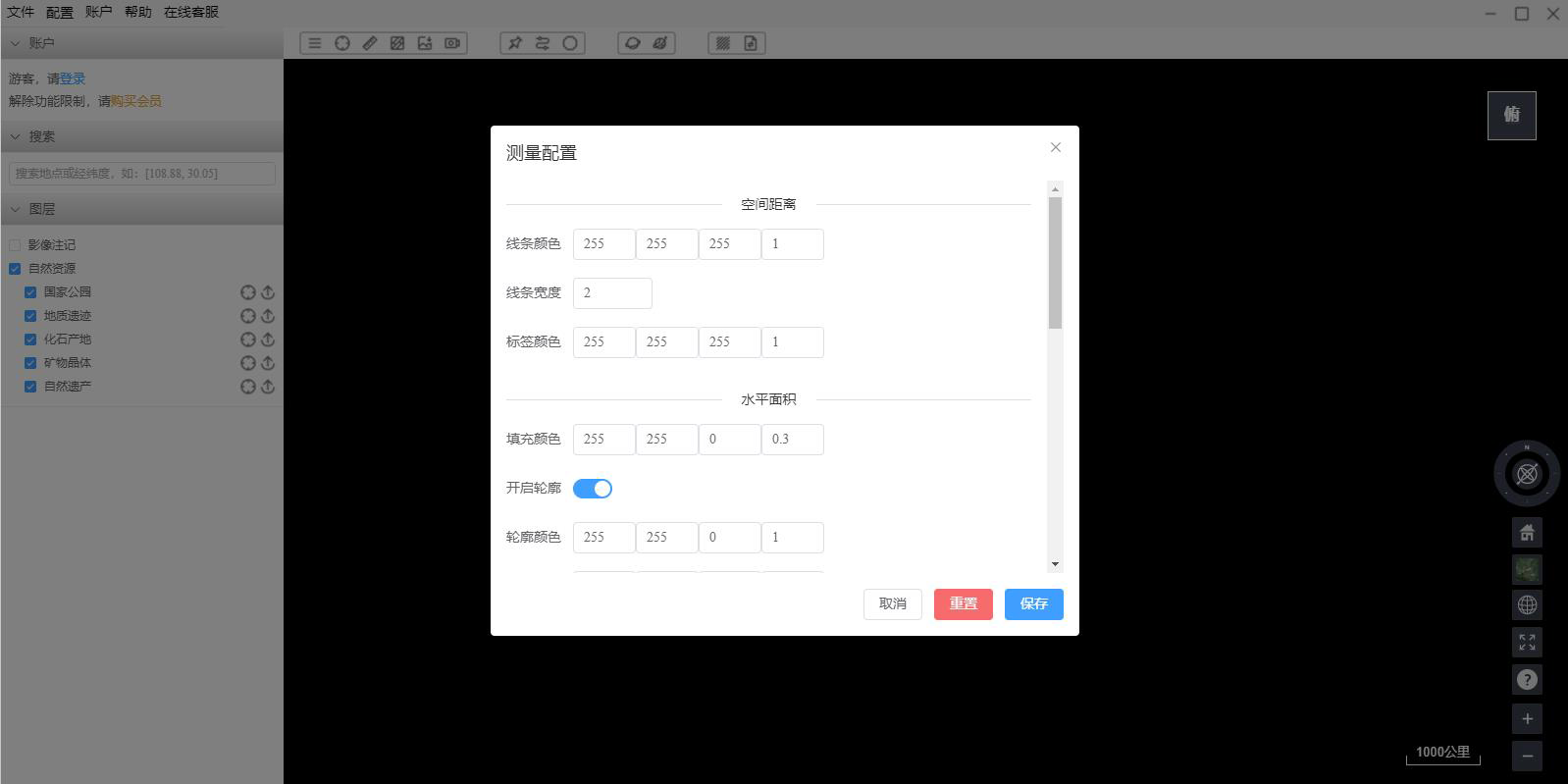Click the 线条宽度 input field
Viewport: 1568px width, 784px height.
pos(611,292)
